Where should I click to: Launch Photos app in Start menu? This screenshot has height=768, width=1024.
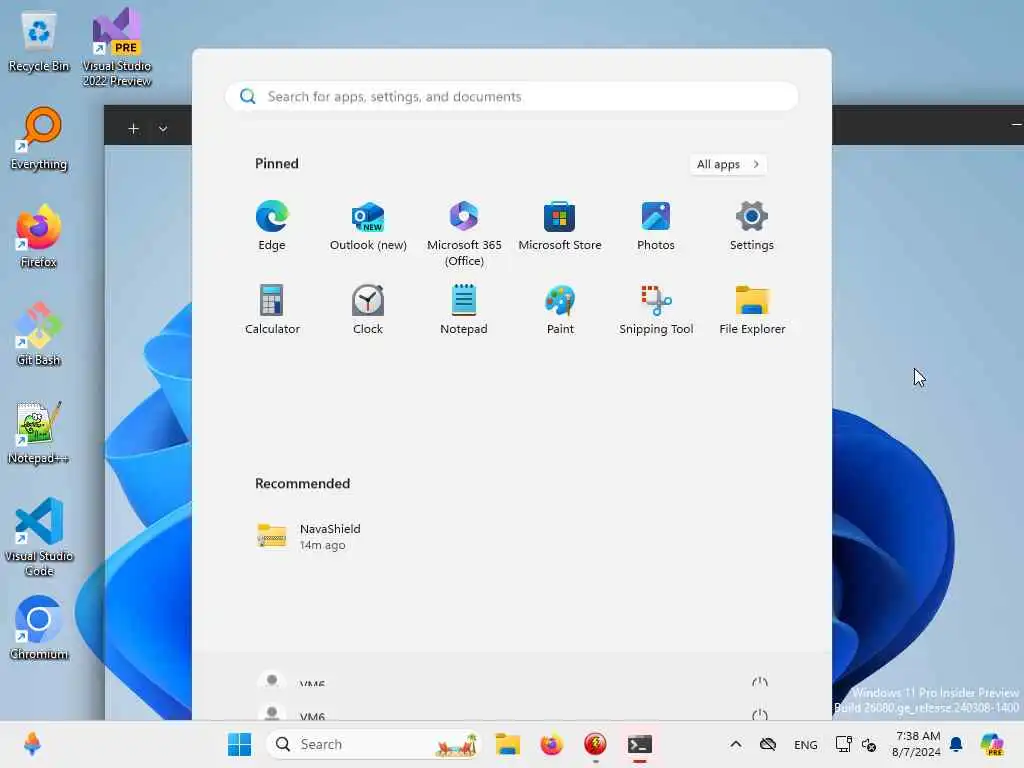tap(656, 225)
